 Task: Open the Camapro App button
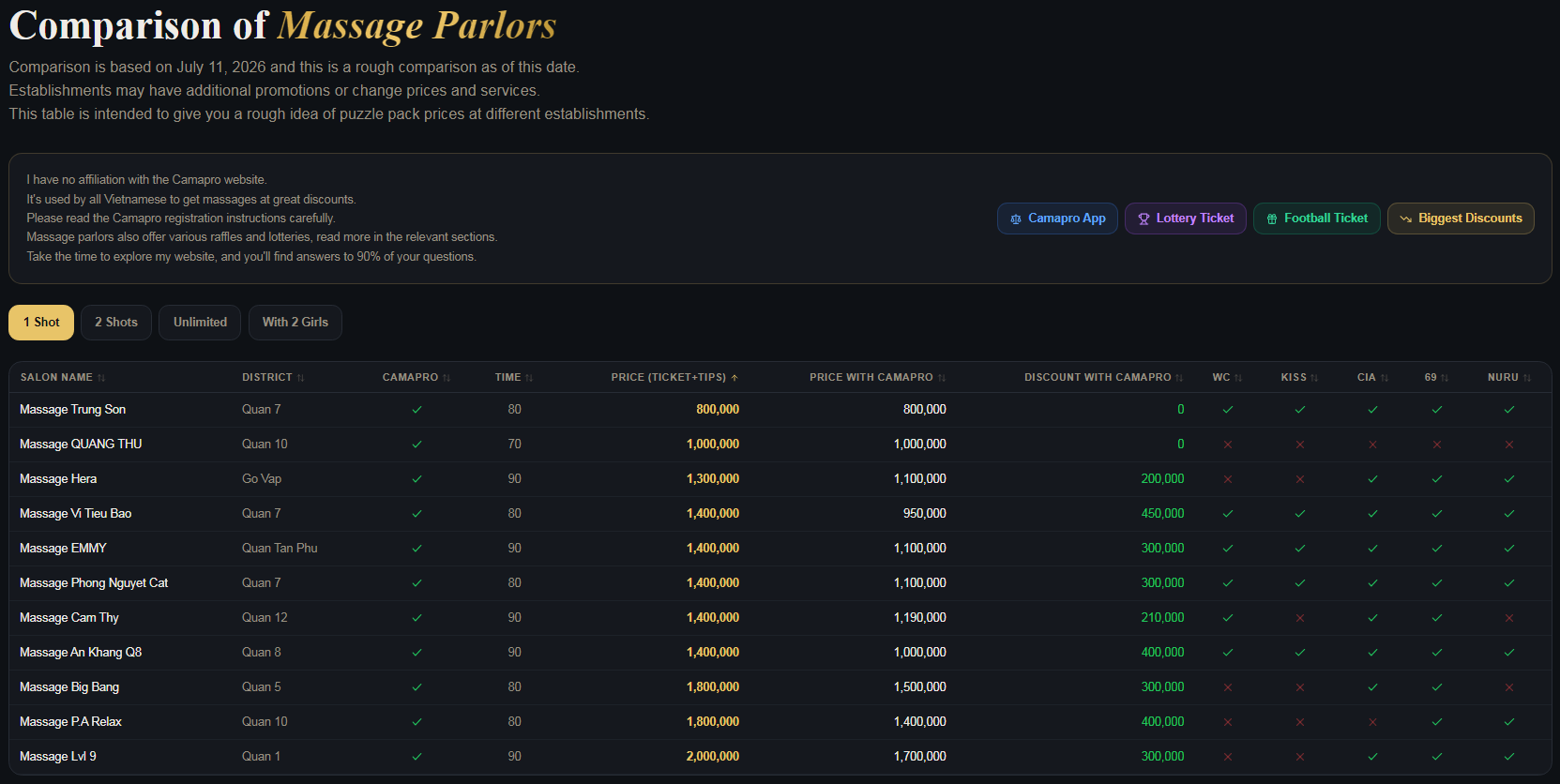pyautogui.click(x=1057, y=219)
